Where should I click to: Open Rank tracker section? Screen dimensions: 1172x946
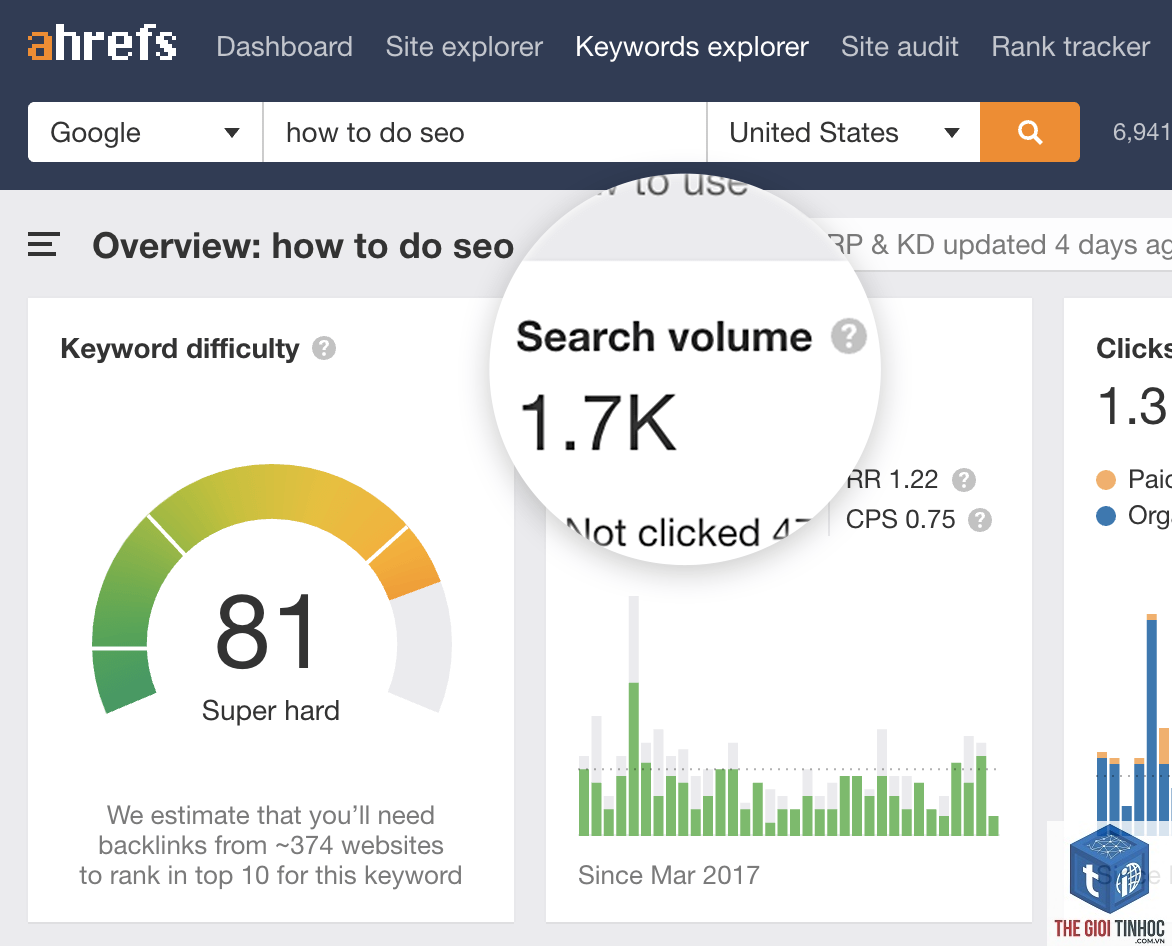(1070, 47)
